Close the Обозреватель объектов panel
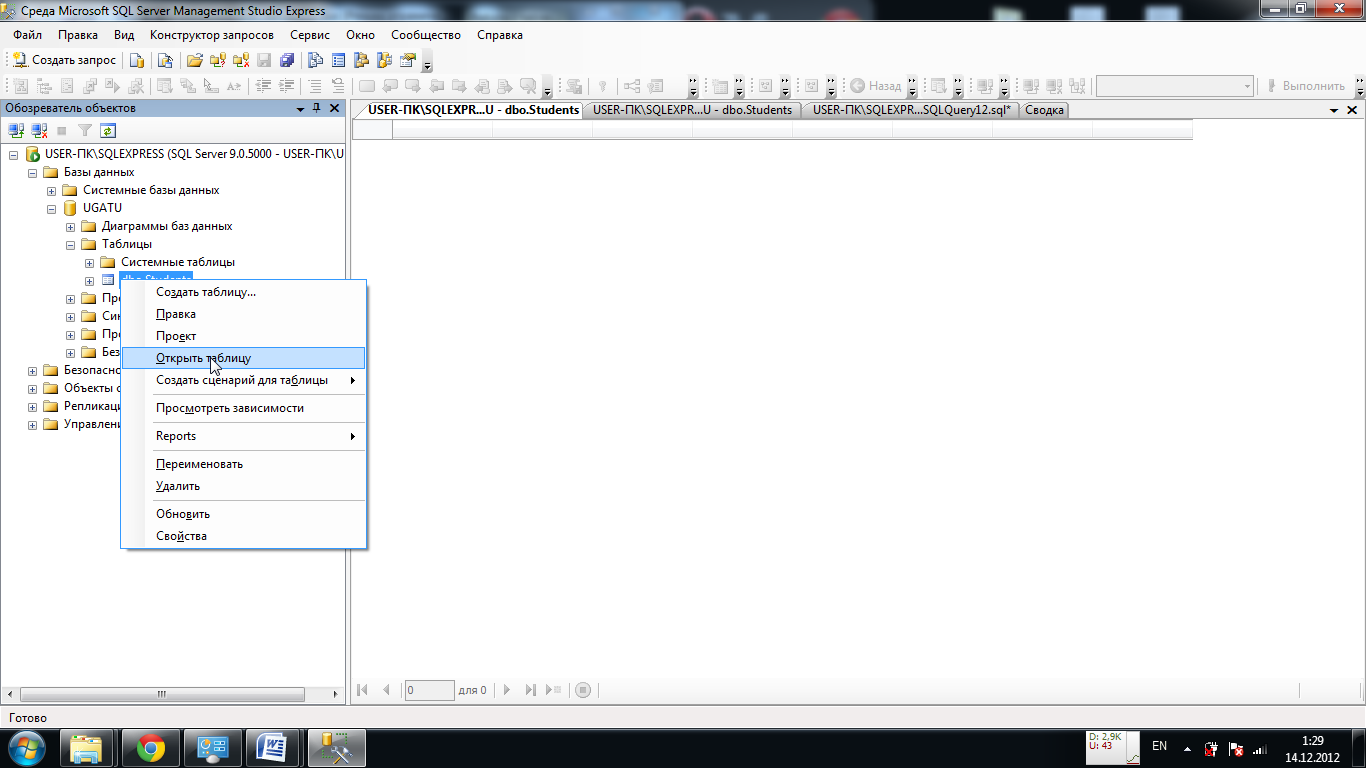Screen dimensions: 1366x768 point(335,108)
